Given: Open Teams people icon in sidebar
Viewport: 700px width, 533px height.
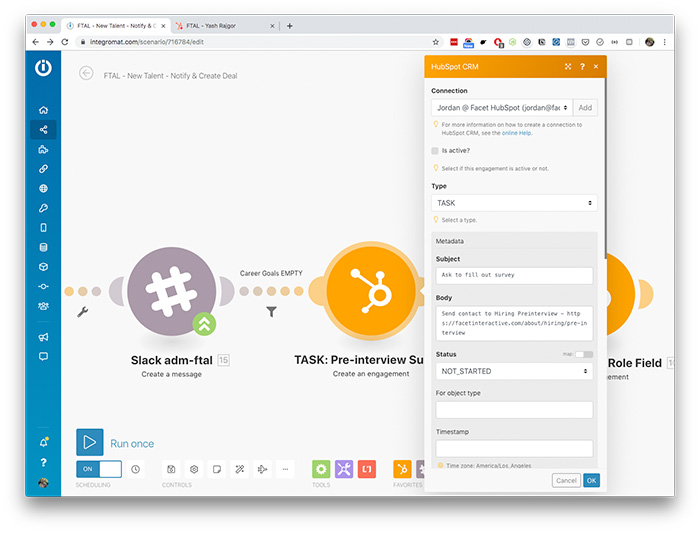Looking at the screenshot, I should pyautogui.click(x=43, y=306).
